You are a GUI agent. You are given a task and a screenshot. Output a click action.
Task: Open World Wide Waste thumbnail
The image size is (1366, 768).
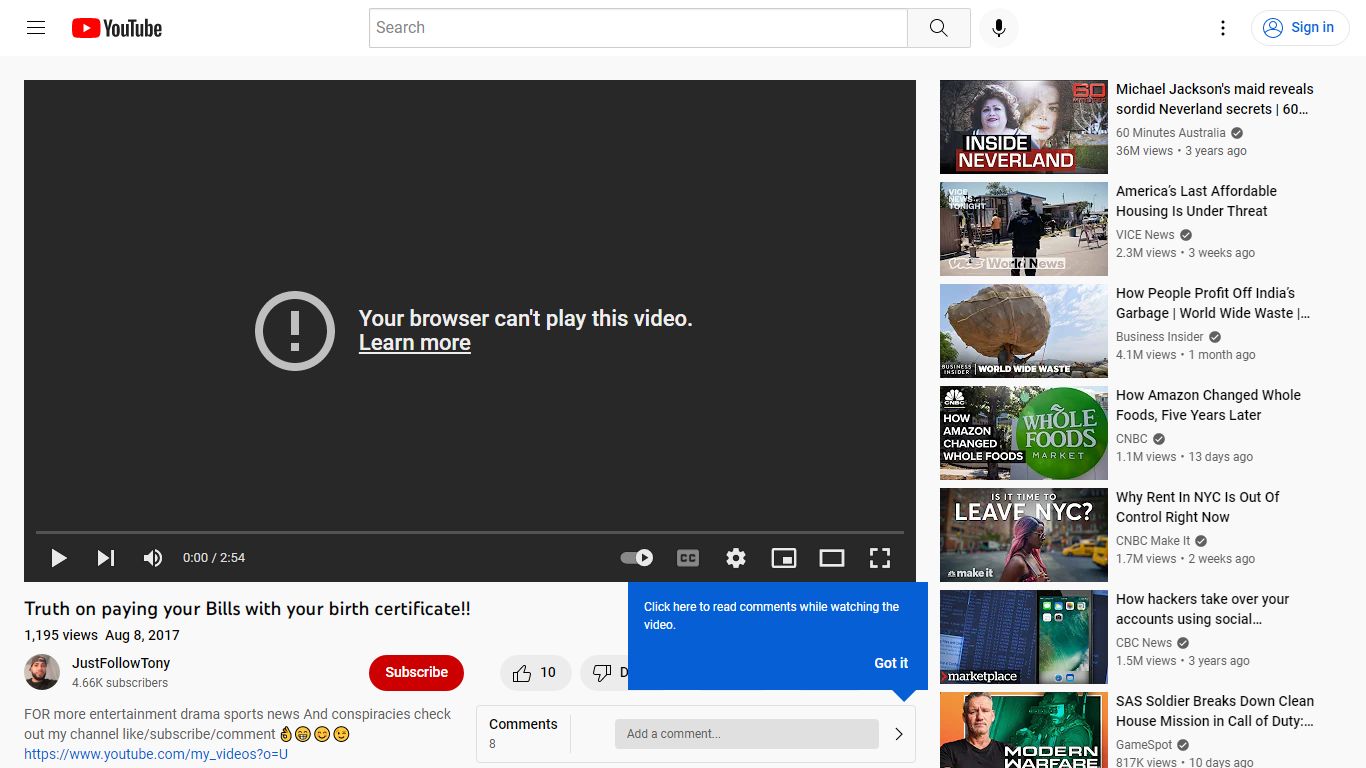[x=1024, y=331]
